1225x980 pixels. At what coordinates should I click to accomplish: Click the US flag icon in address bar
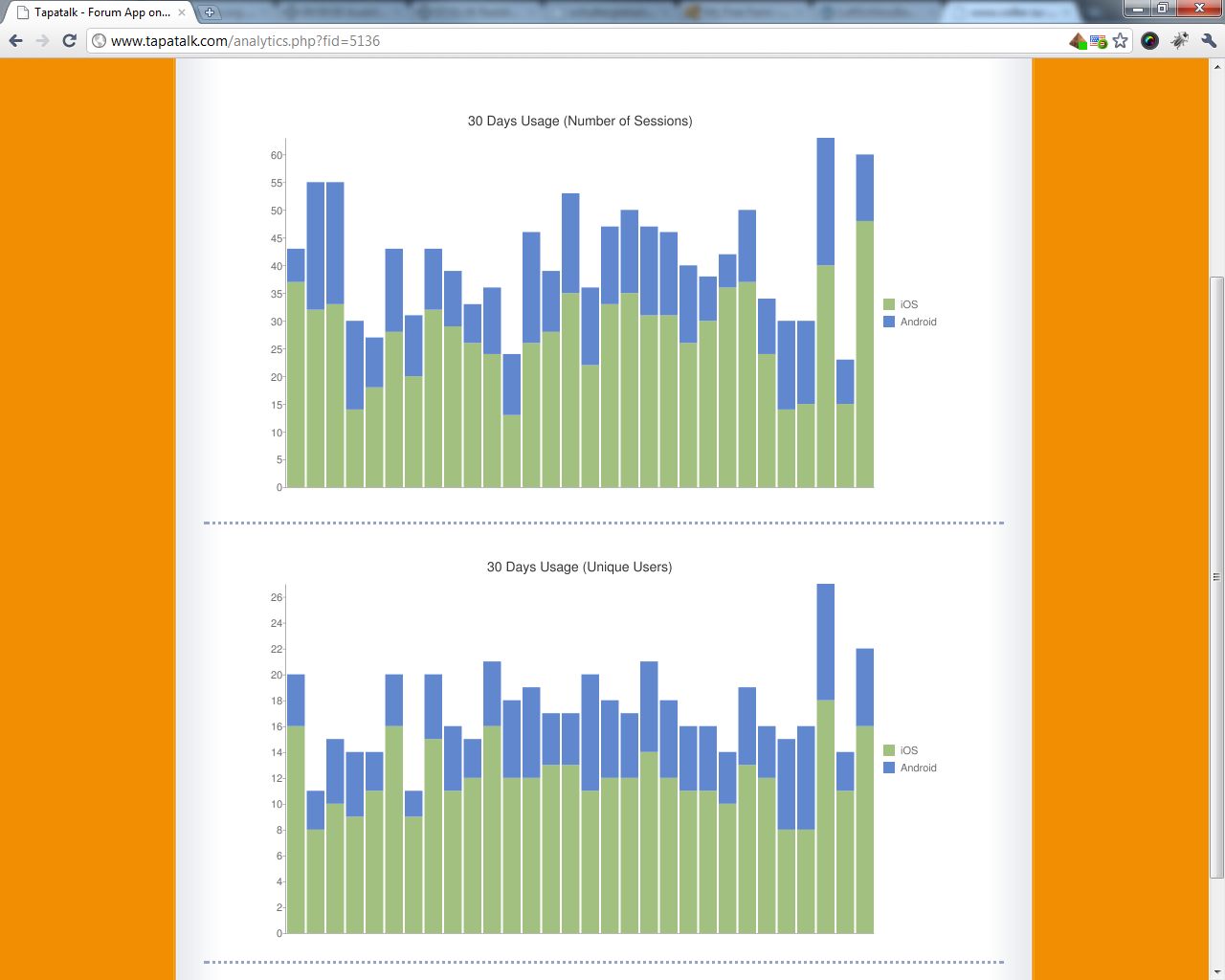tap(1098, 41)
